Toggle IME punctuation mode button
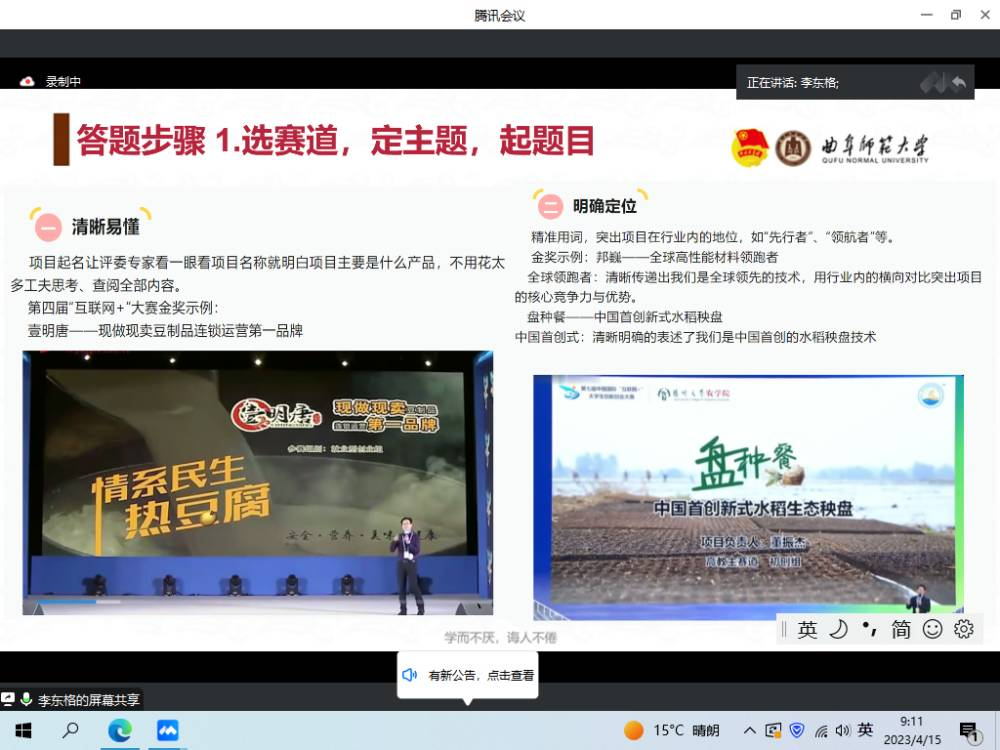 tap(869, 629)
